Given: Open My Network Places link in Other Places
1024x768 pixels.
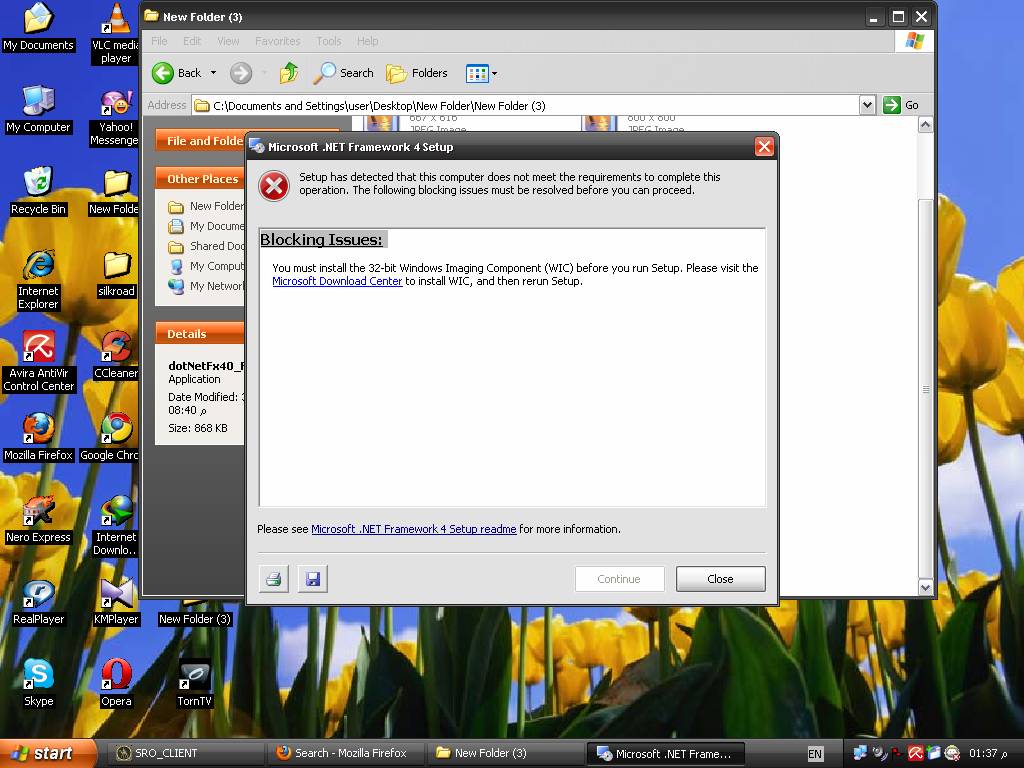Looking at the screenshot, I should click(205, 286).
